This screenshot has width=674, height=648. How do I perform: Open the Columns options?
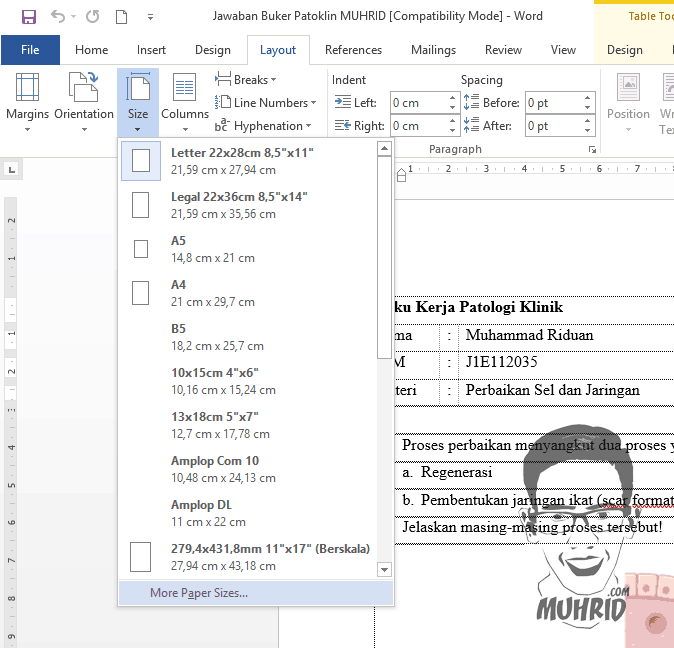(185, 102)
